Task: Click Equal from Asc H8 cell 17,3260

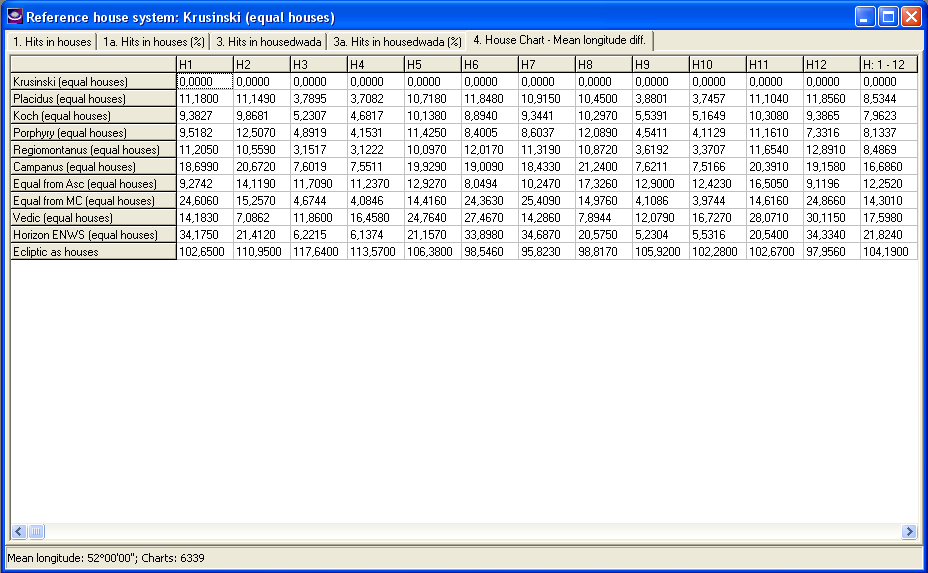Action: coord(604,184)
